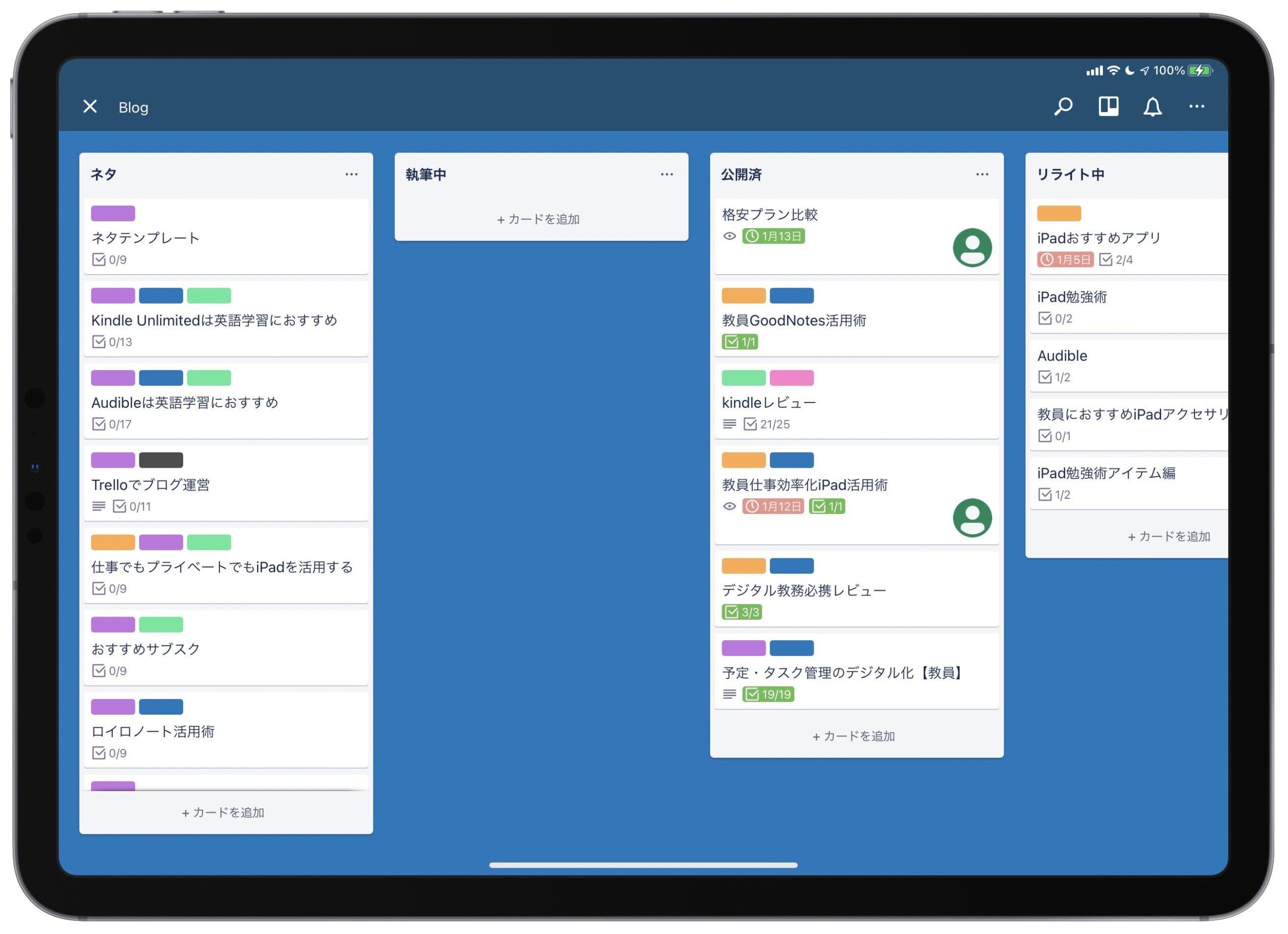The image size is (1288, 934).
Task: Click the Blog board title
Action: [x=133, y=107]
